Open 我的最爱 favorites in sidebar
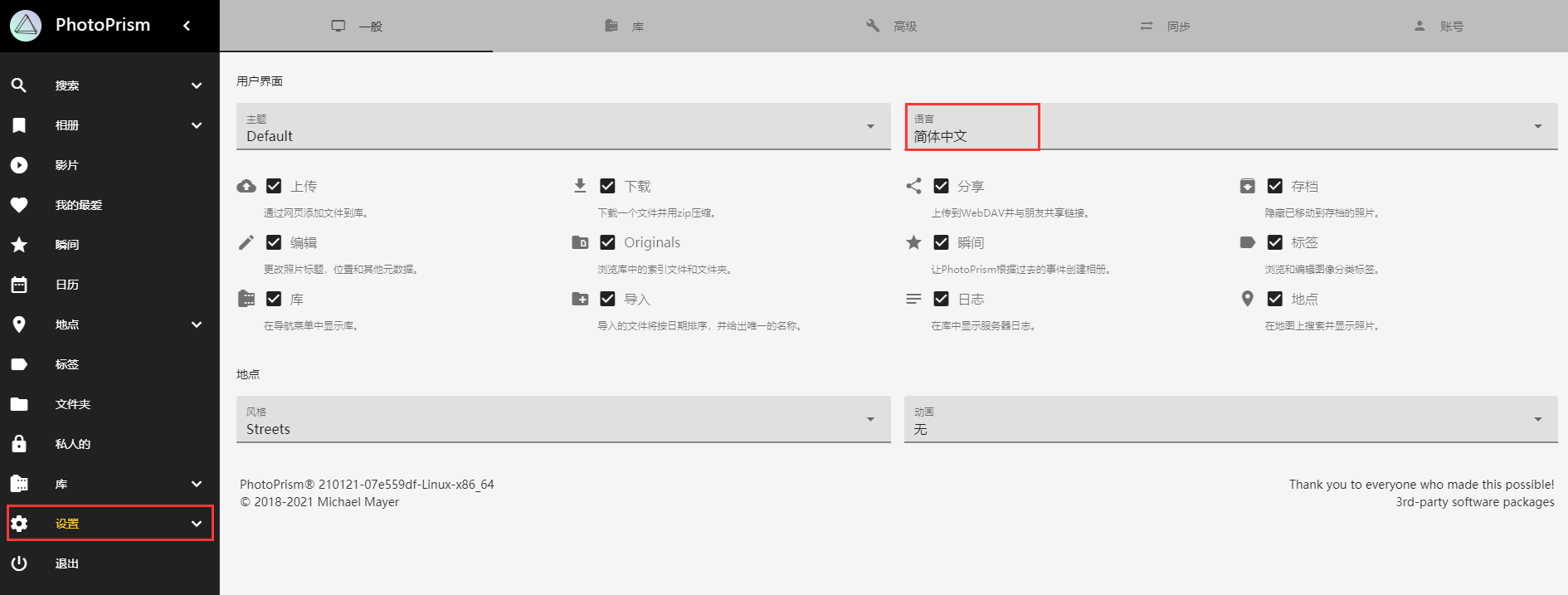1568x595 pixels. click(110, 205)
